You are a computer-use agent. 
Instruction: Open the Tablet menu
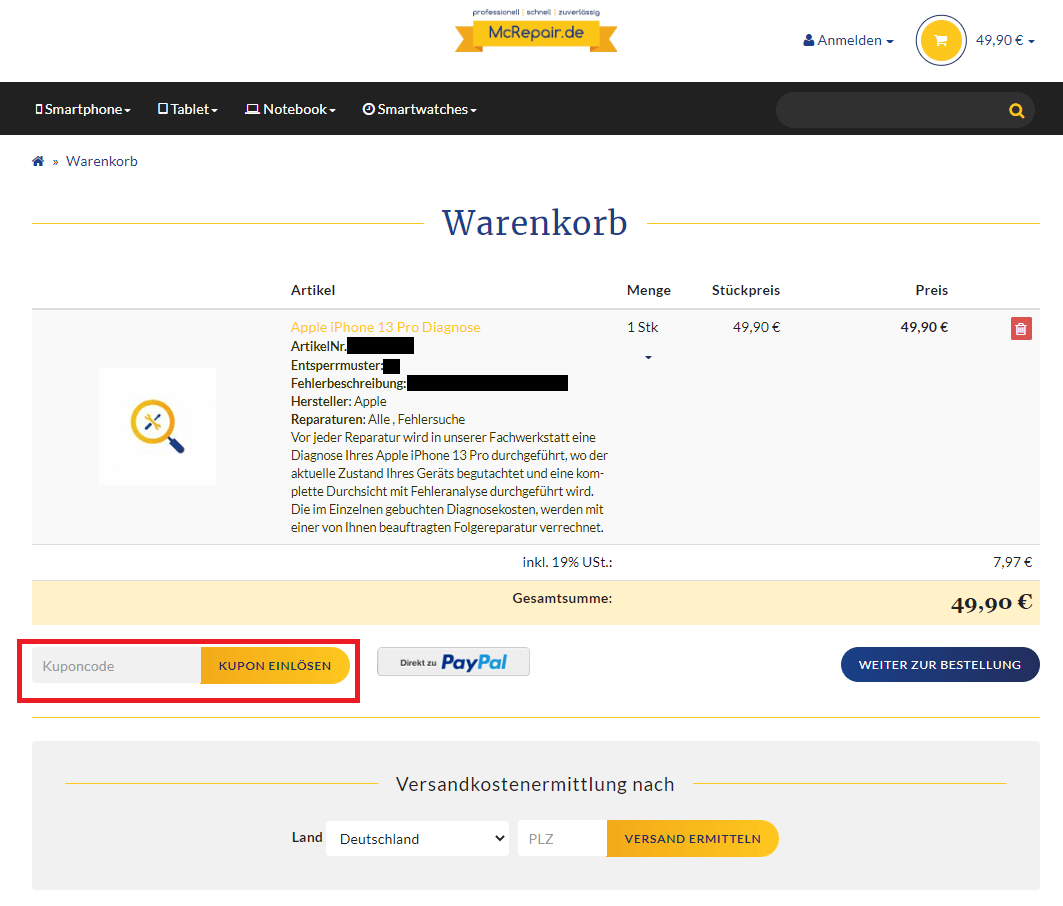188,109
